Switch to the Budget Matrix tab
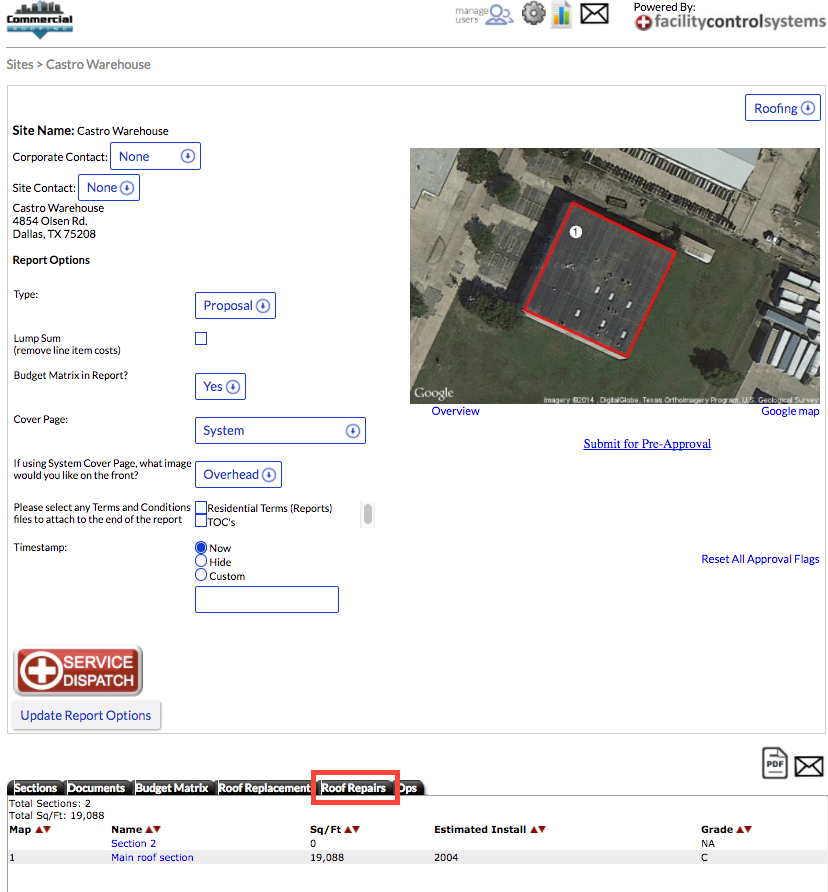The width and height of the screenshot is (828, 892). (x=171, y=788)
